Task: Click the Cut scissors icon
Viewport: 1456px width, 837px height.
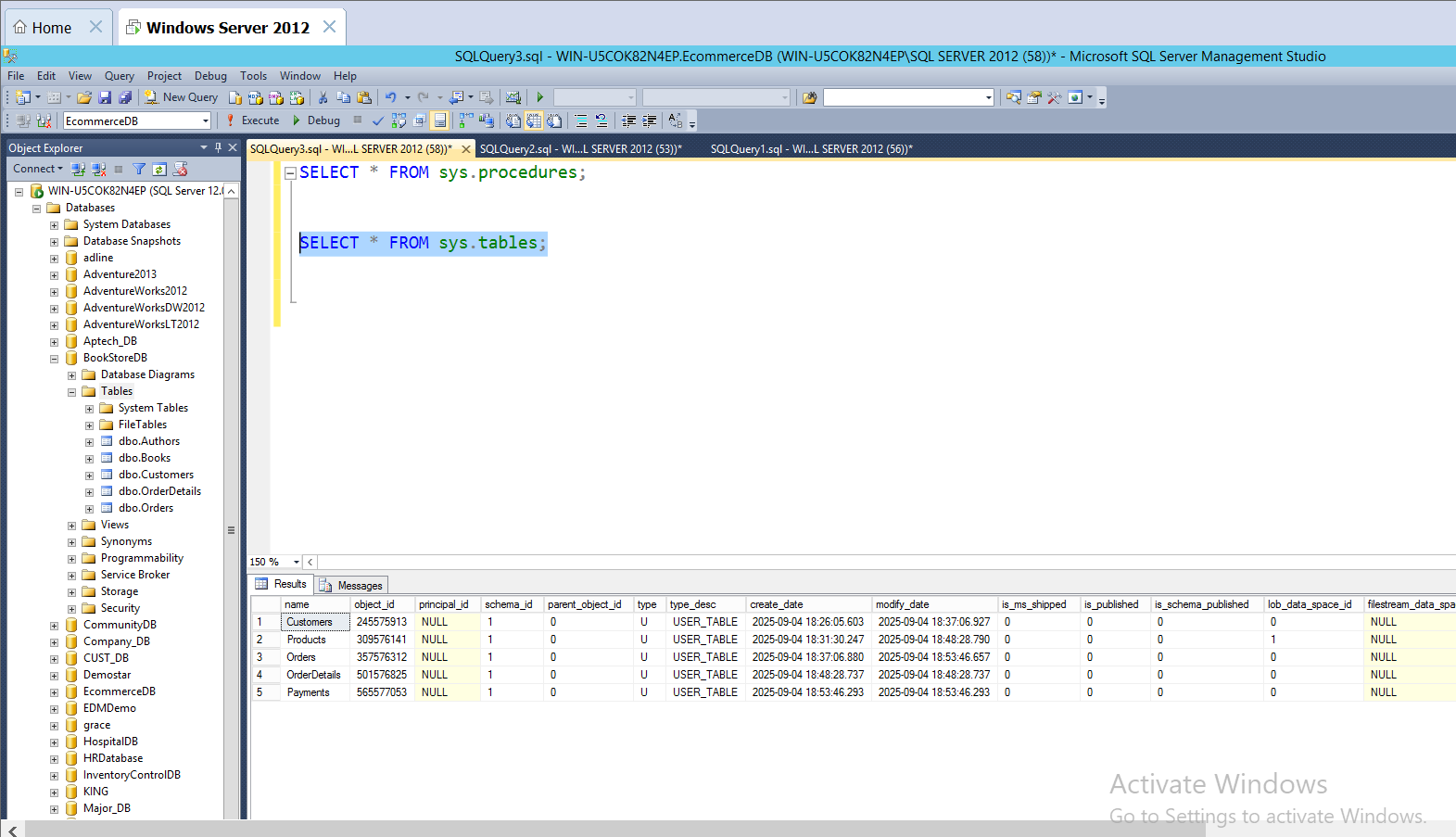Action: click(x=323, y=97)
